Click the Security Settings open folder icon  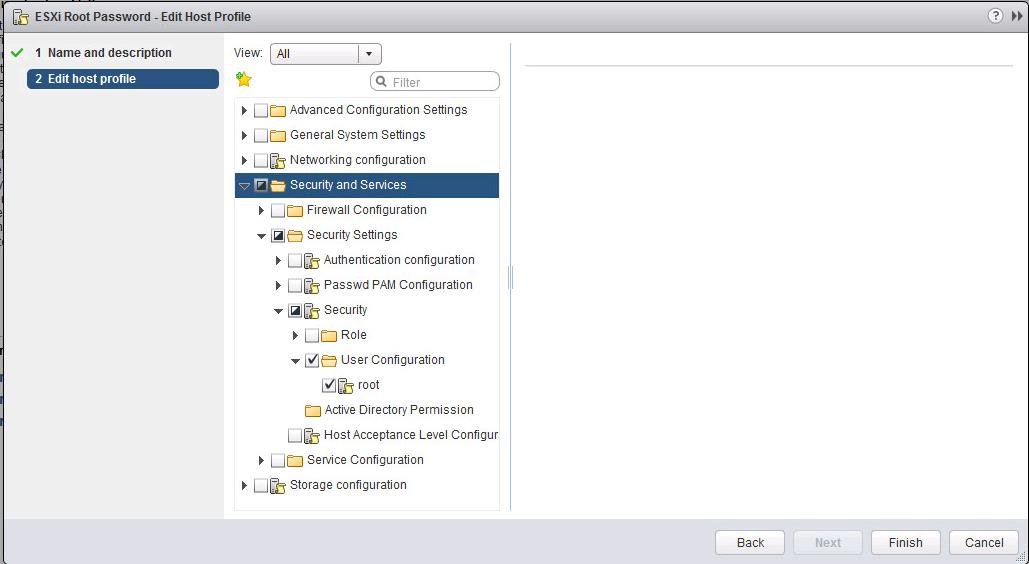[295, 235]
